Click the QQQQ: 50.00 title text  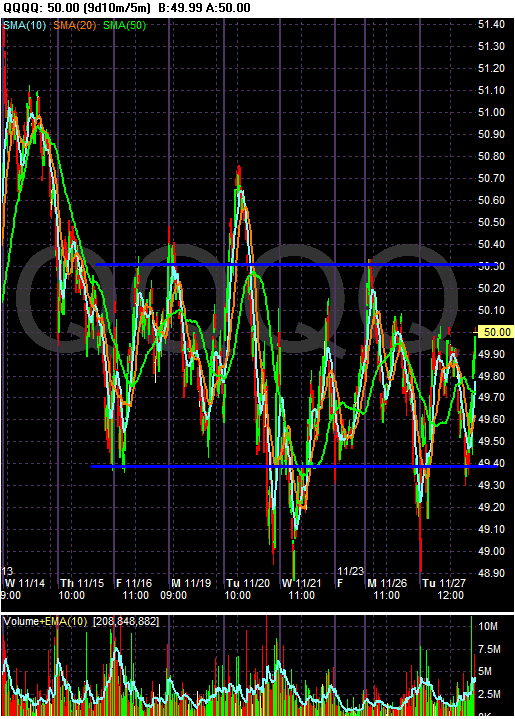[x=40, y=8]
